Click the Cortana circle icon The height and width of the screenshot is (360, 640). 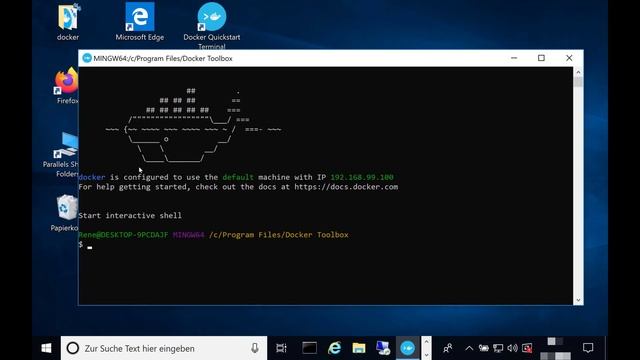73,348
